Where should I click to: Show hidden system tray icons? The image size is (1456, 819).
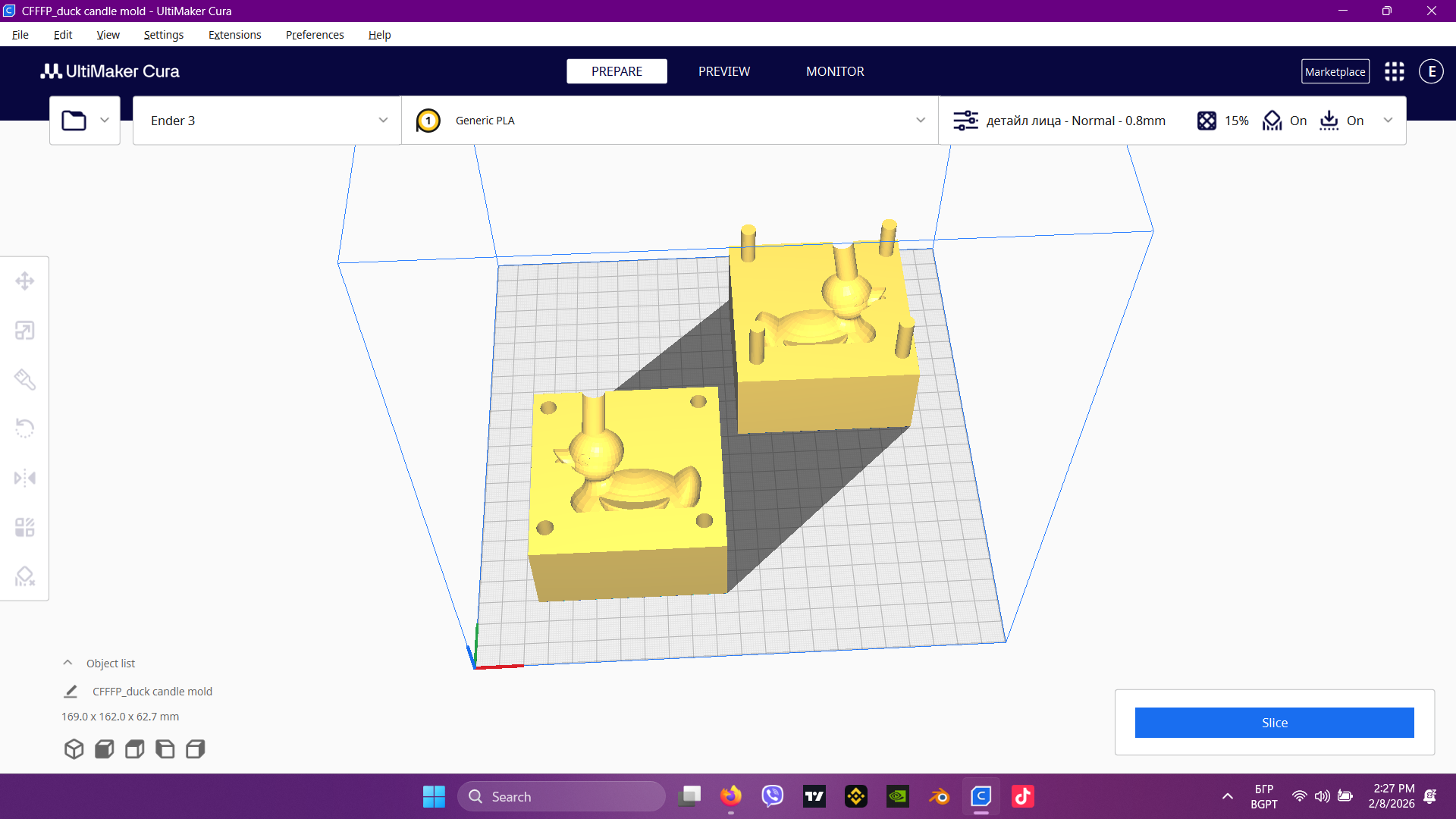tap(1227, 796)
